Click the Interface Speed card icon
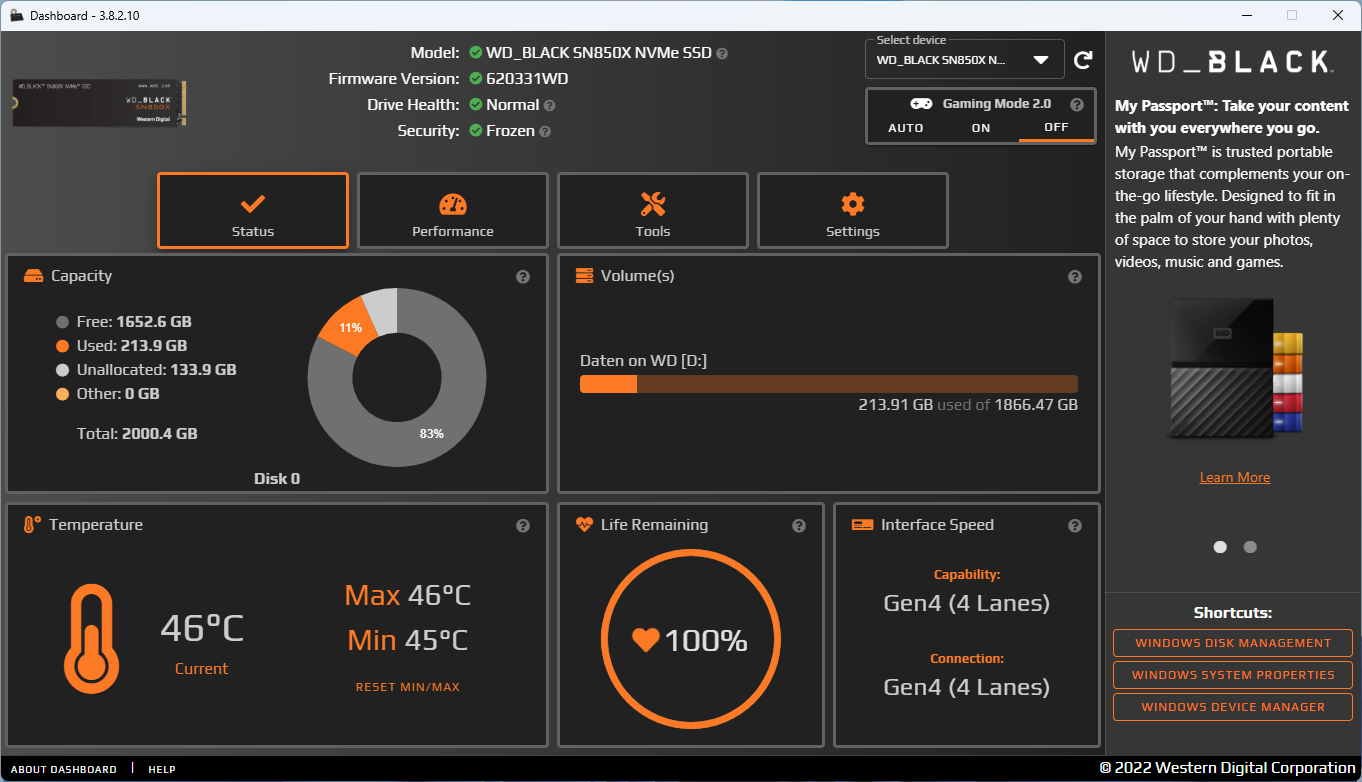Viewport: 1362px width, 782px height. (861, 525)
